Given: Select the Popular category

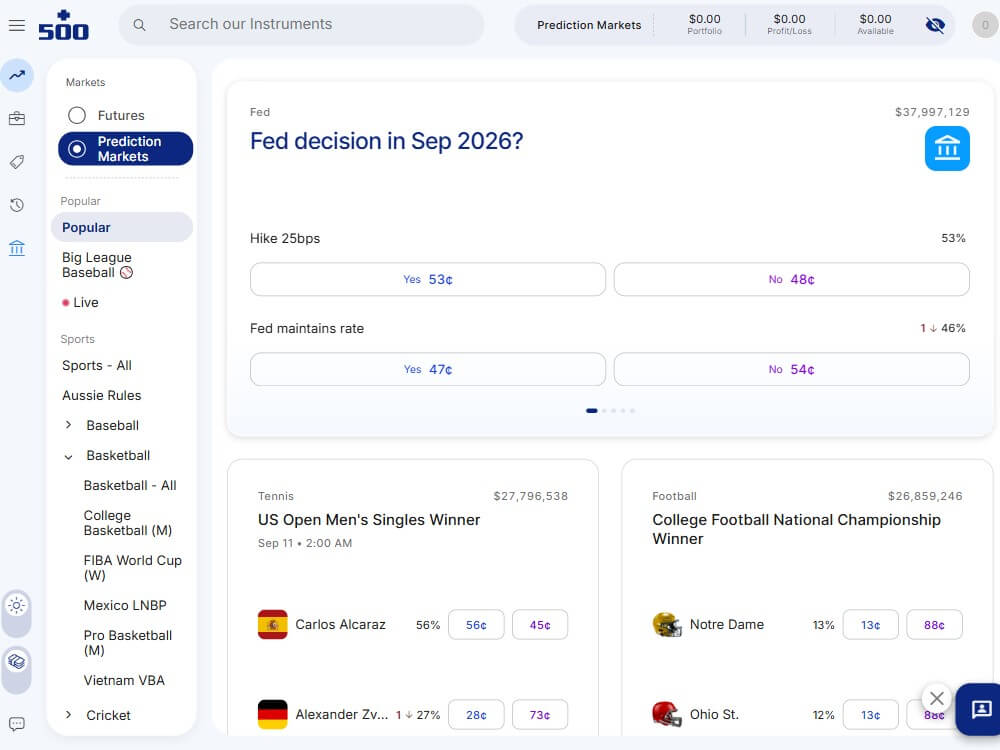Looking at the screenshot, I should click(x=122, y=228).
